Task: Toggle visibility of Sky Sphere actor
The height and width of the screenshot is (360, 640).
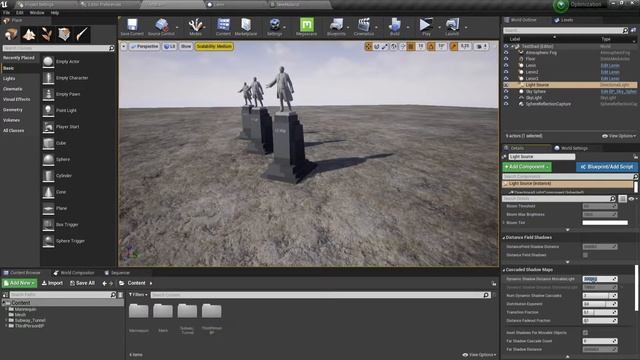Action: pyautogui.click(x=506, y=91)
